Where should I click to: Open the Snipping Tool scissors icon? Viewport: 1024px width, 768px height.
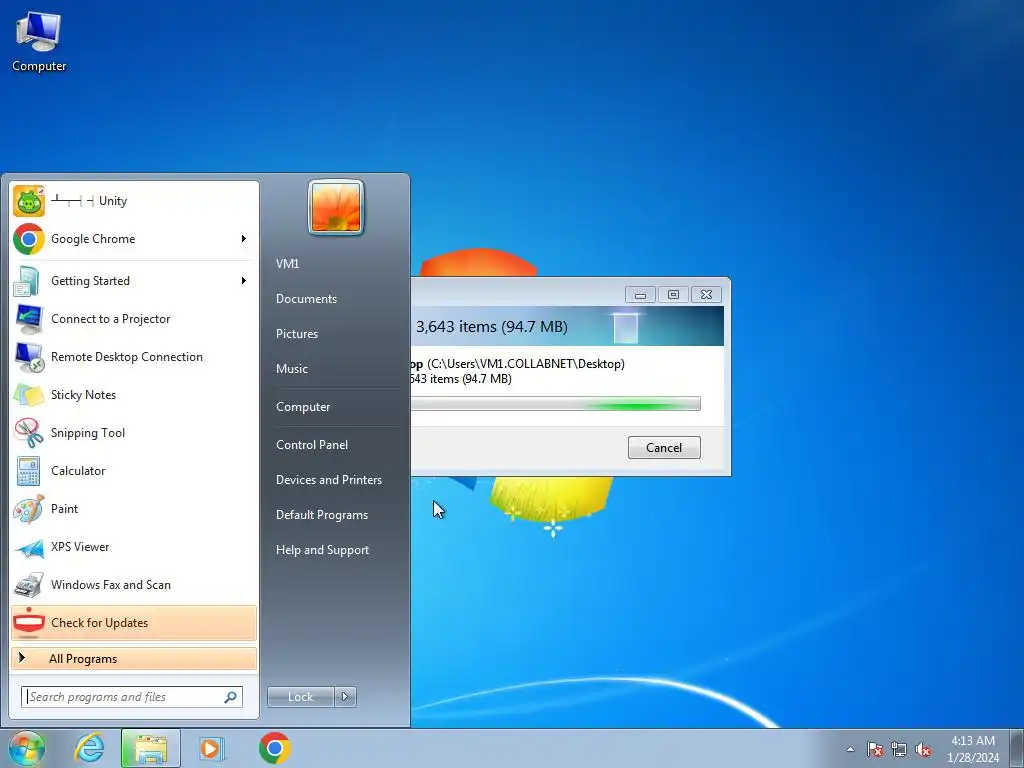pyautogui.click(x=29, y=433)
